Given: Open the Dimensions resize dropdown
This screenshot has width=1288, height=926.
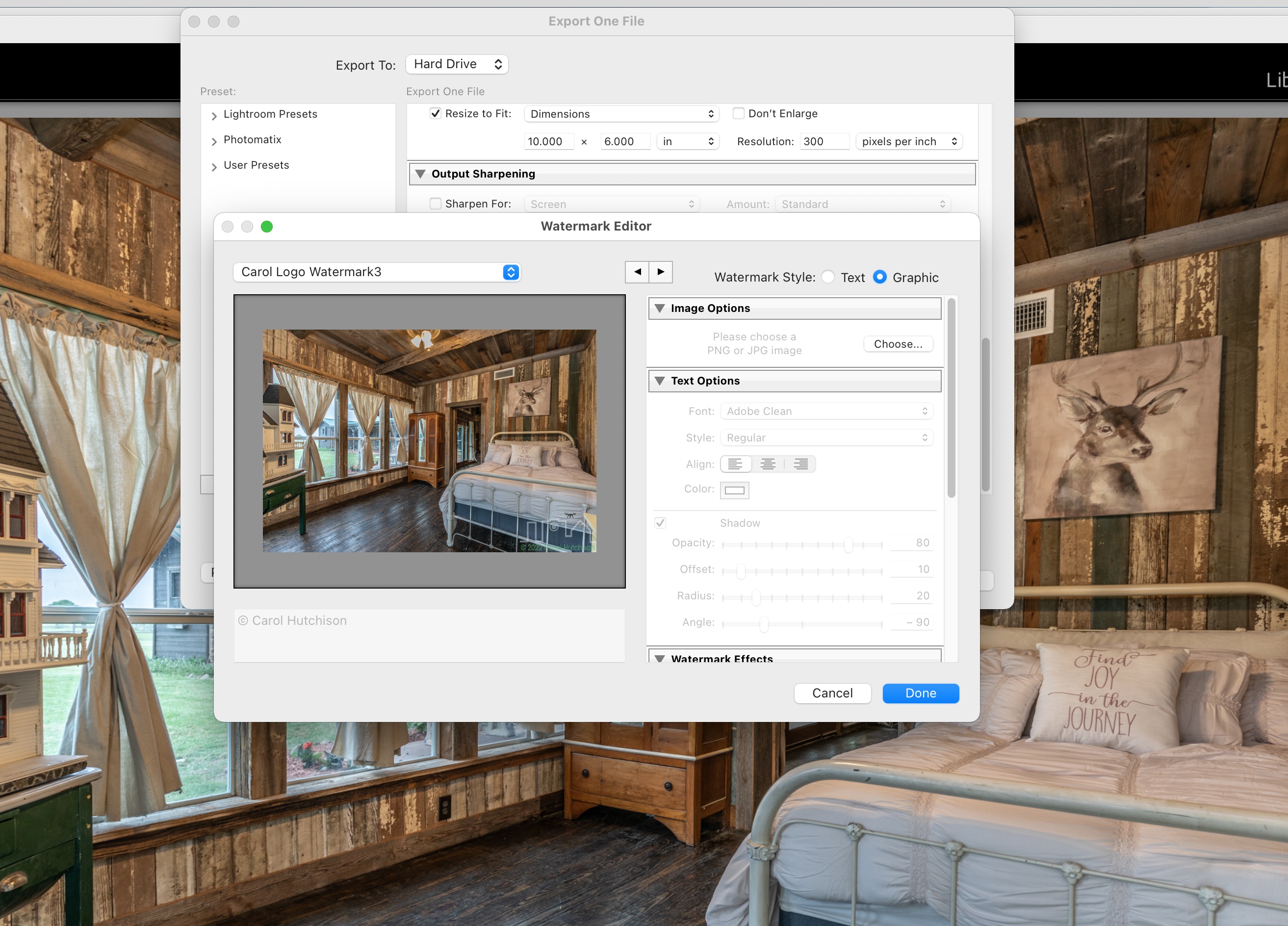Looking at the screenshot, I should (x=621, y=114).
